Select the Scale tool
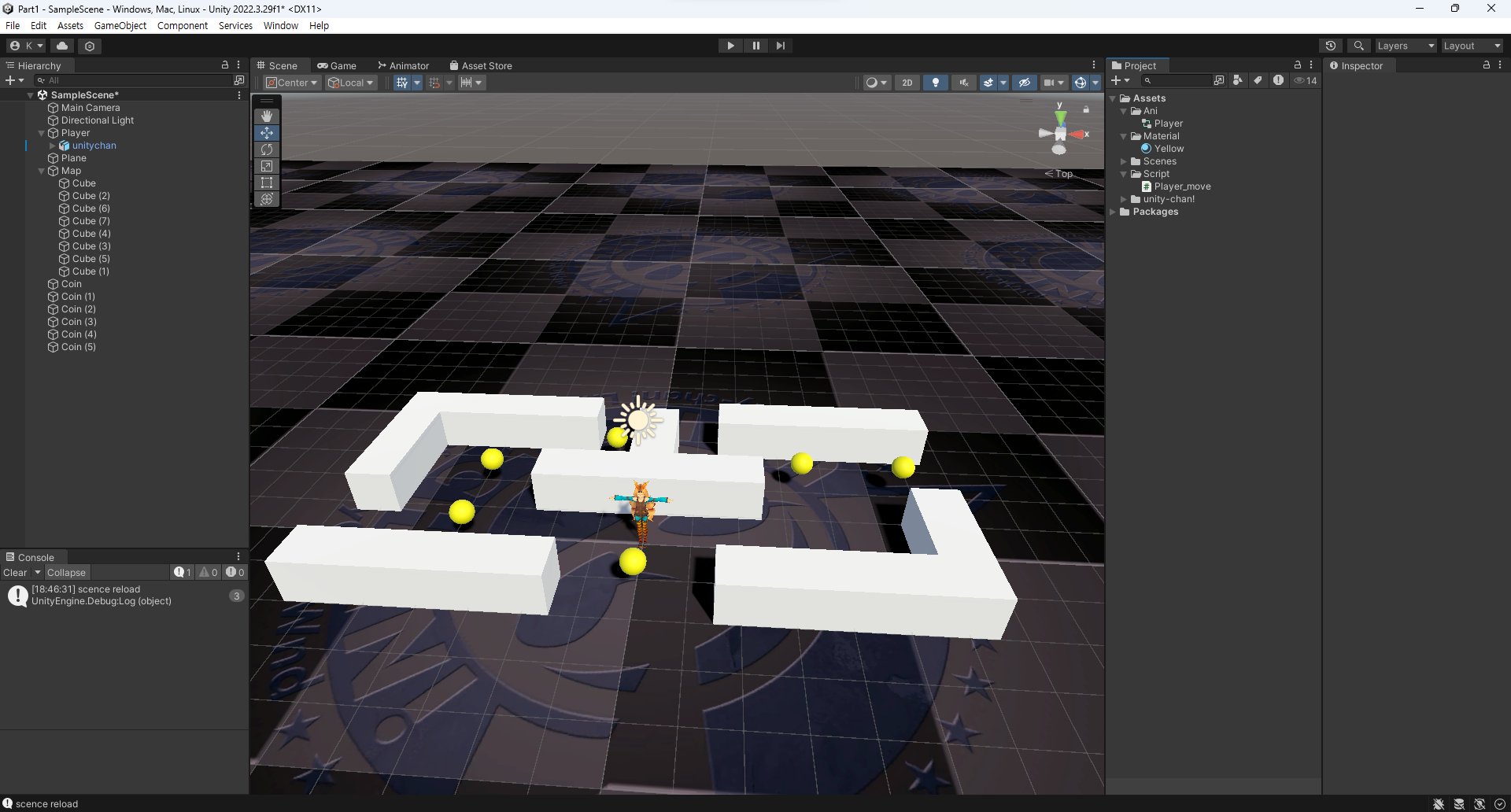 pos(267,166)
